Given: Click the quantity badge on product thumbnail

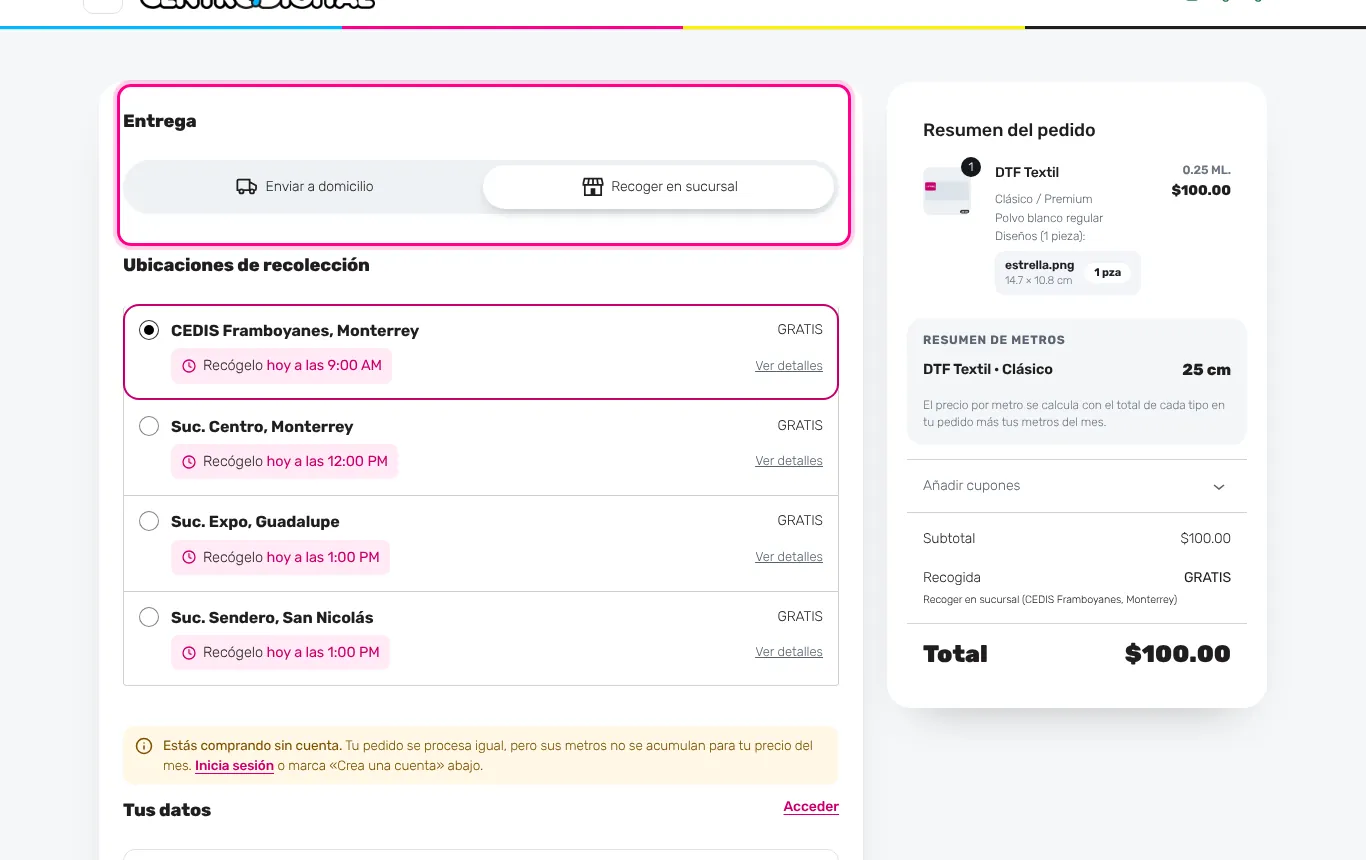Looking at the screenshot, I should coord(970,167).
